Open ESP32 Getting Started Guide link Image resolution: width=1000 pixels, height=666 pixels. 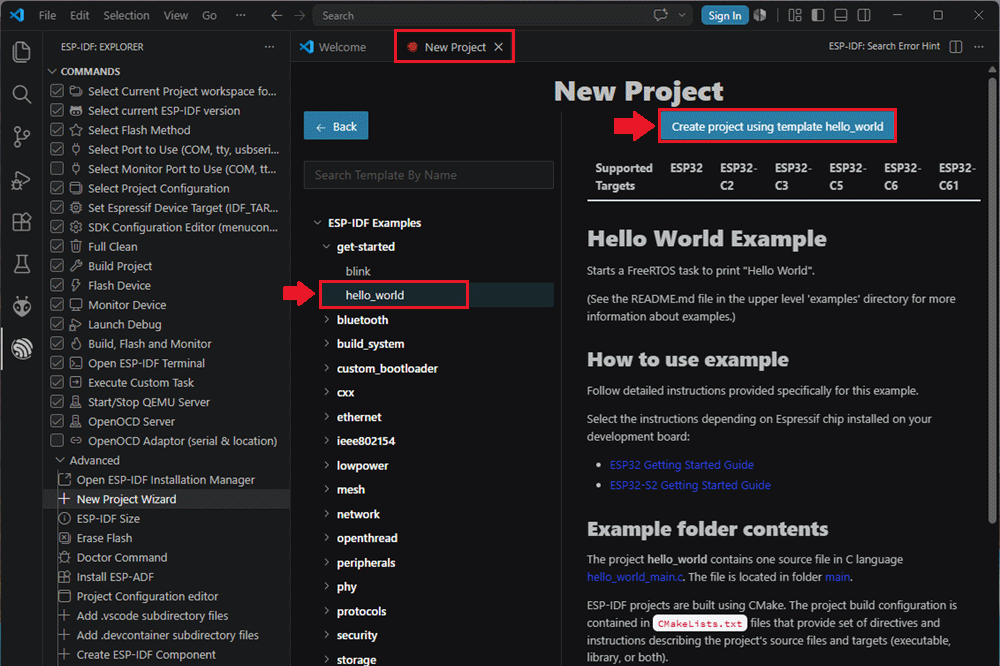tap(682, 465)
